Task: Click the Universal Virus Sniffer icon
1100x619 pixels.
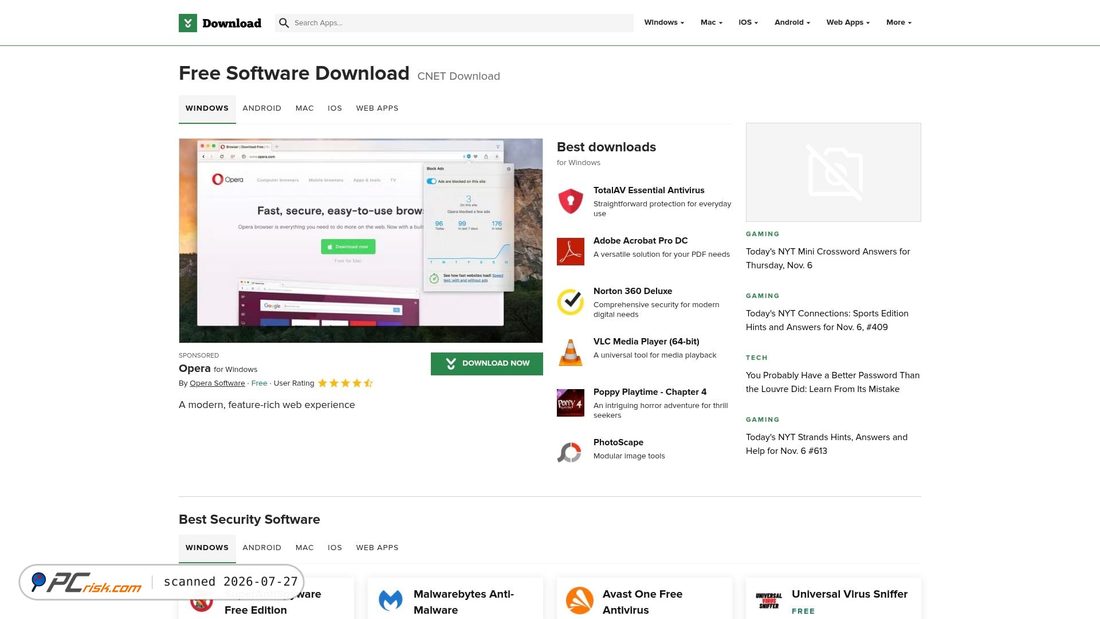Action: point(769,601)
